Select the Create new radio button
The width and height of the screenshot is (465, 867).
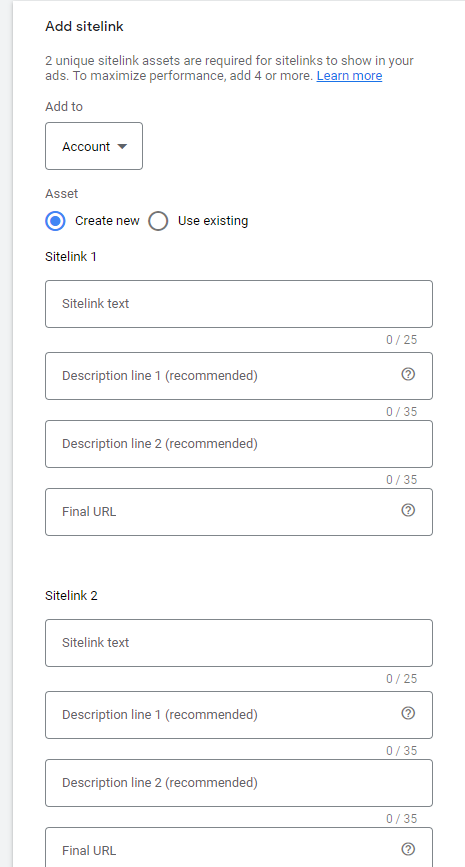(x=55, y=221)
